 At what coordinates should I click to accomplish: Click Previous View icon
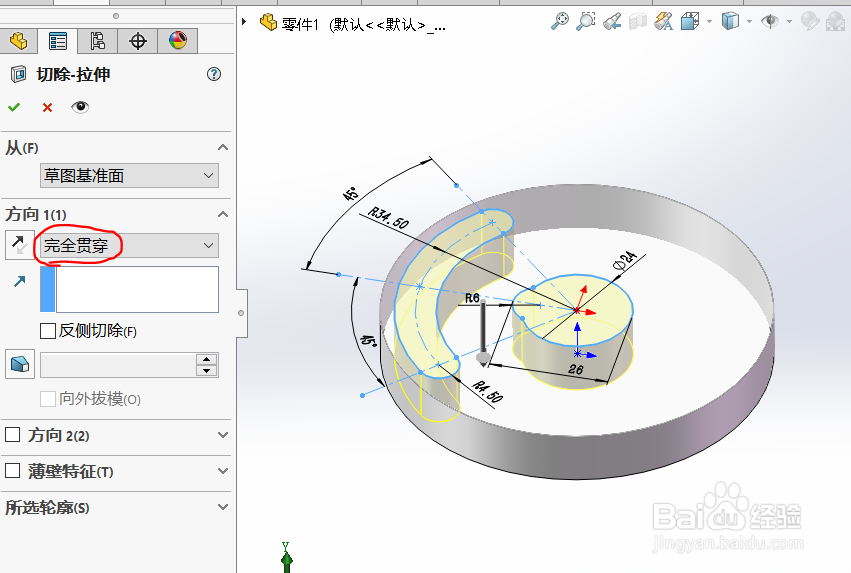[612, 21]
